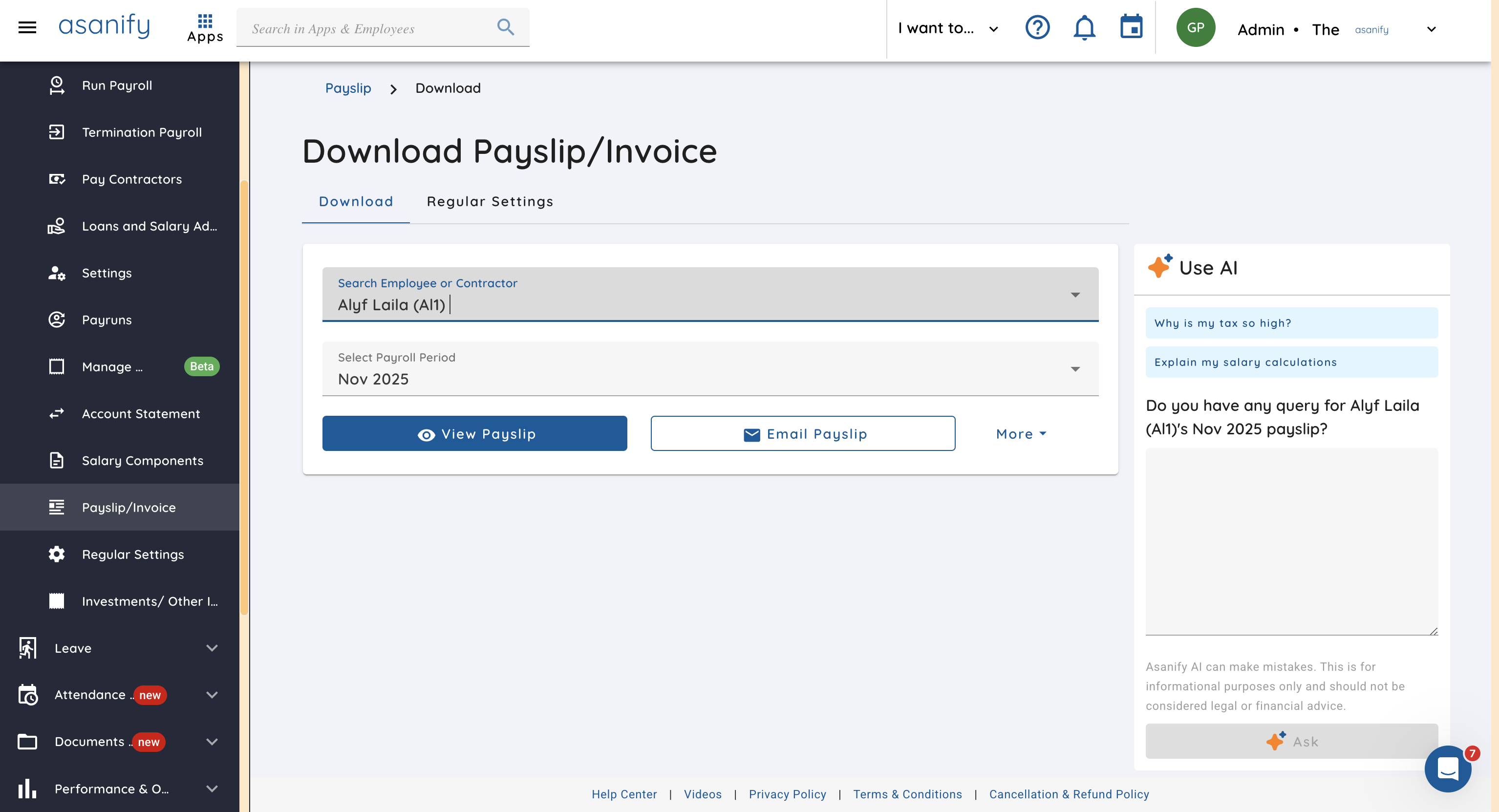Open Run Payroll from sidebar
The width and height of the screenshot is (1499, 812).
tap(117, 85)
